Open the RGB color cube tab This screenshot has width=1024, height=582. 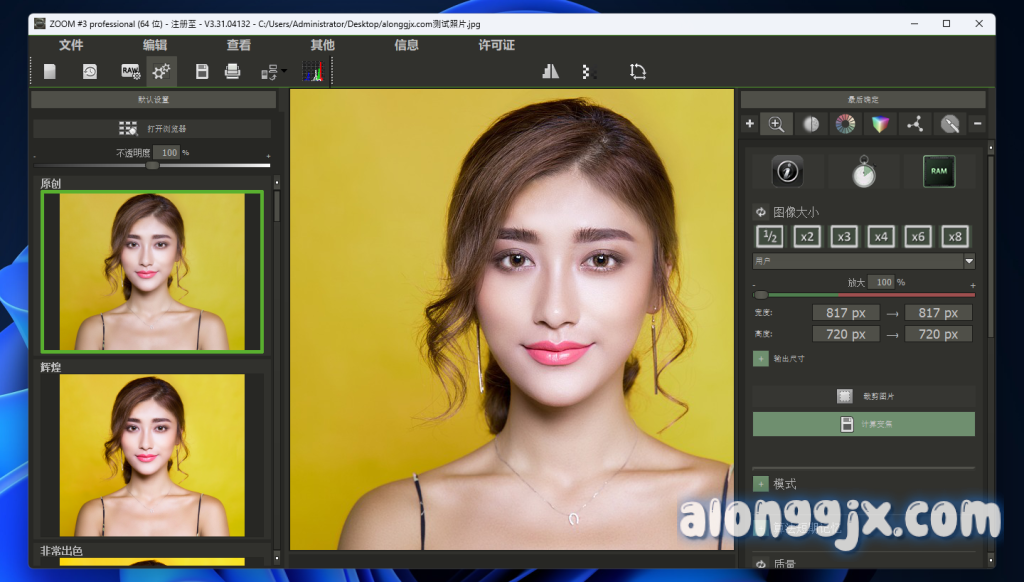click(879, 124)
